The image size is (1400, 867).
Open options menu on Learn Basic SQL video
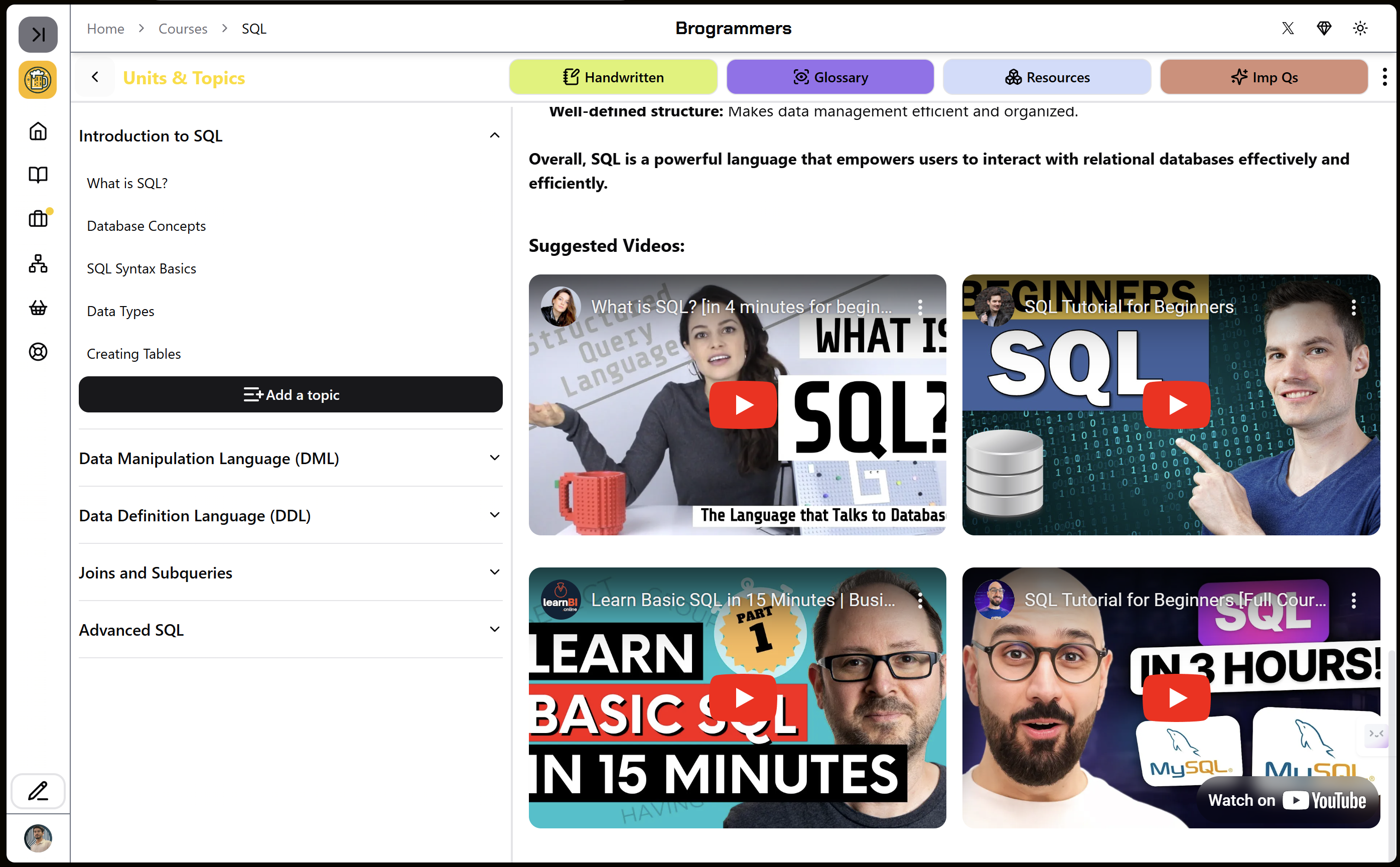(x=920, y=601)
